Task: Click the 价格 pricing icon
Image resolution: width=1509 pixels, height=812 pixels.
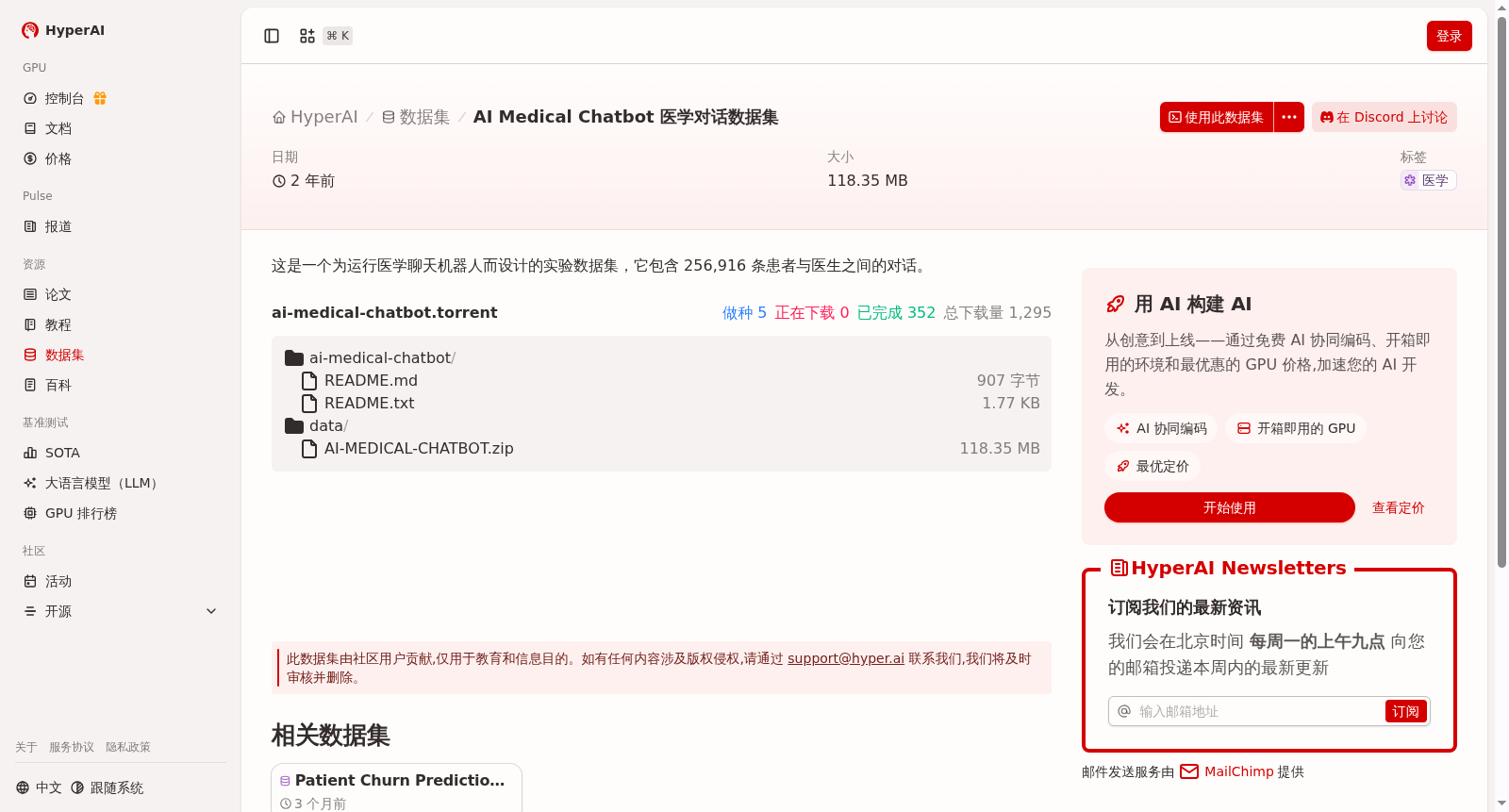Action: [30, 158]
